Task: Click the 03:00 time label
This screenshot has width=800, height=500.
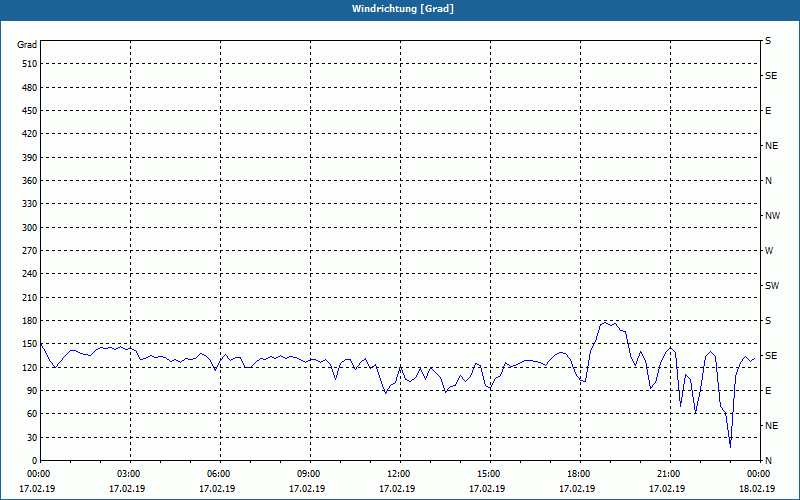Action: pyautogui.click(x=127, y=474)
